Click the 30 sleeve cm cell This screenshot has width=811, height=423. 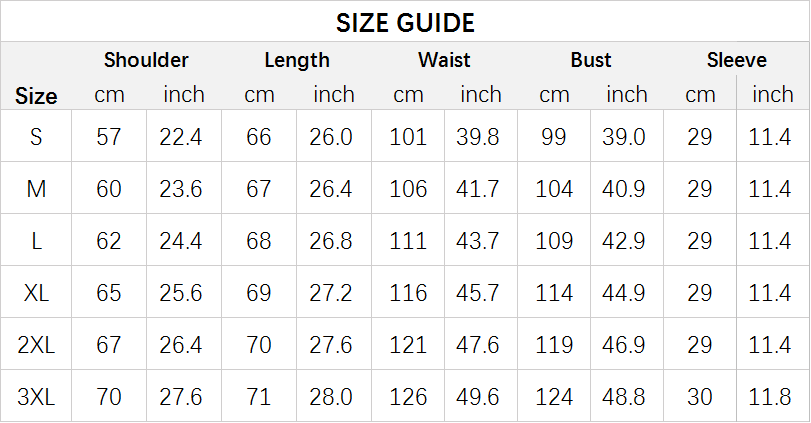[700, 397]
